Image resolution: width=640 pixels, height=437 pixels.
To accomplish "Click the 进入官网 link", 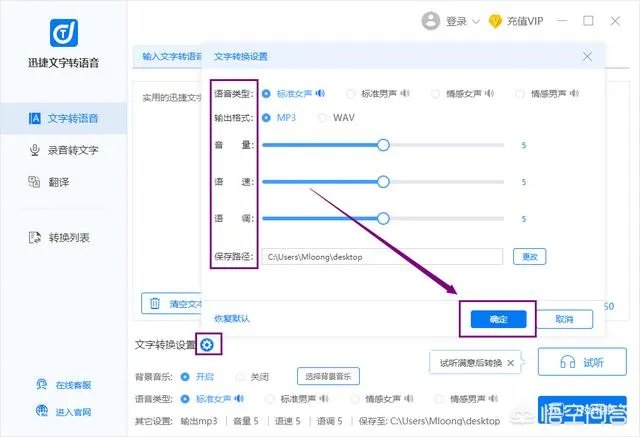I will [x=63, y=412].
